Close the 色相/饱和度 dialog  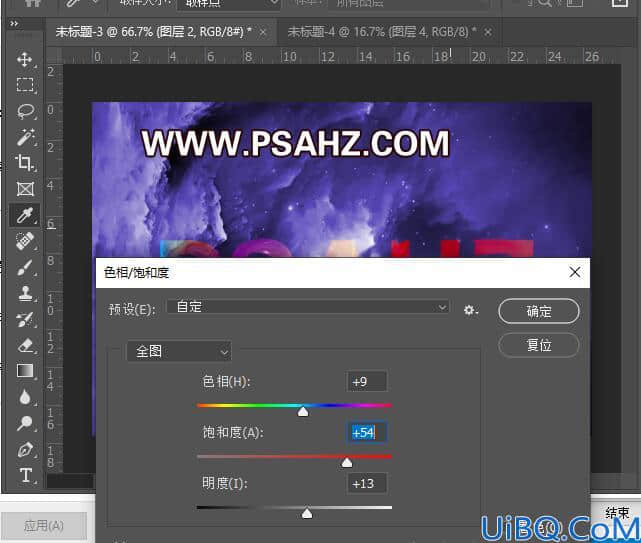point(574,272)
